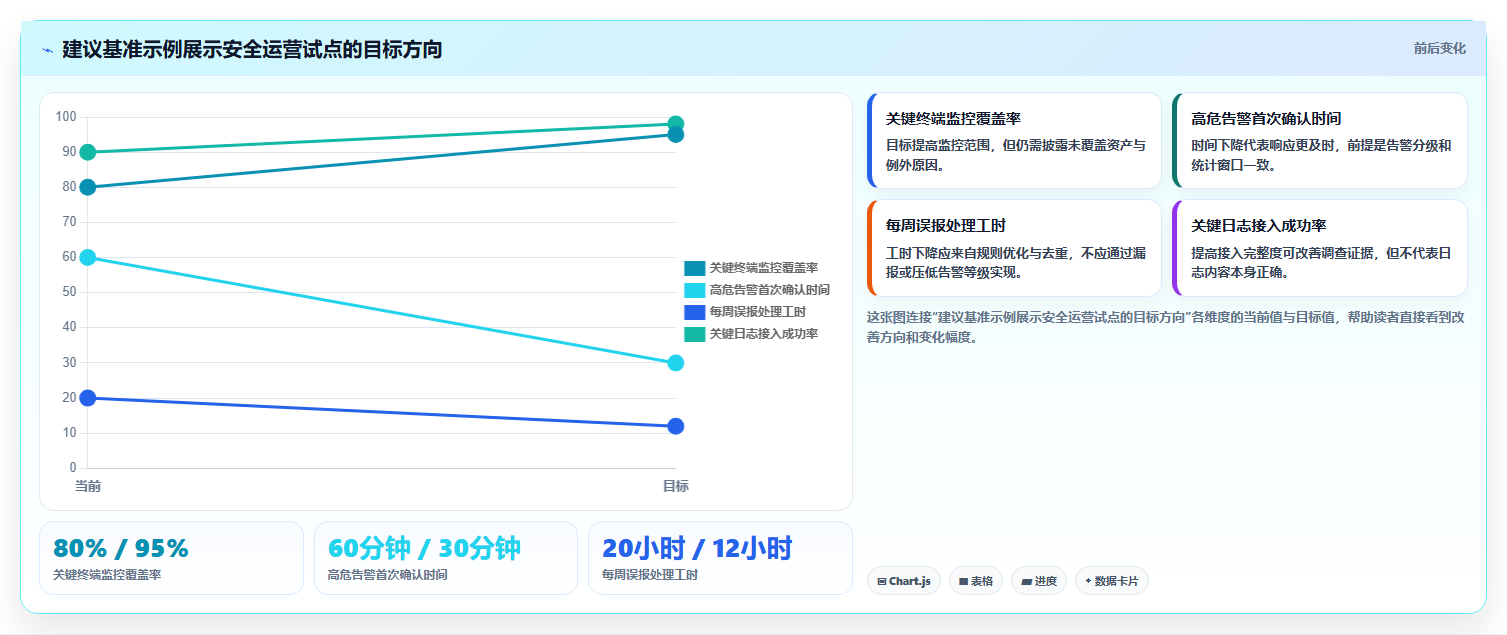Open the 关键日志接入成功率 info card

pyautogui.click(x=1319, y=248)
